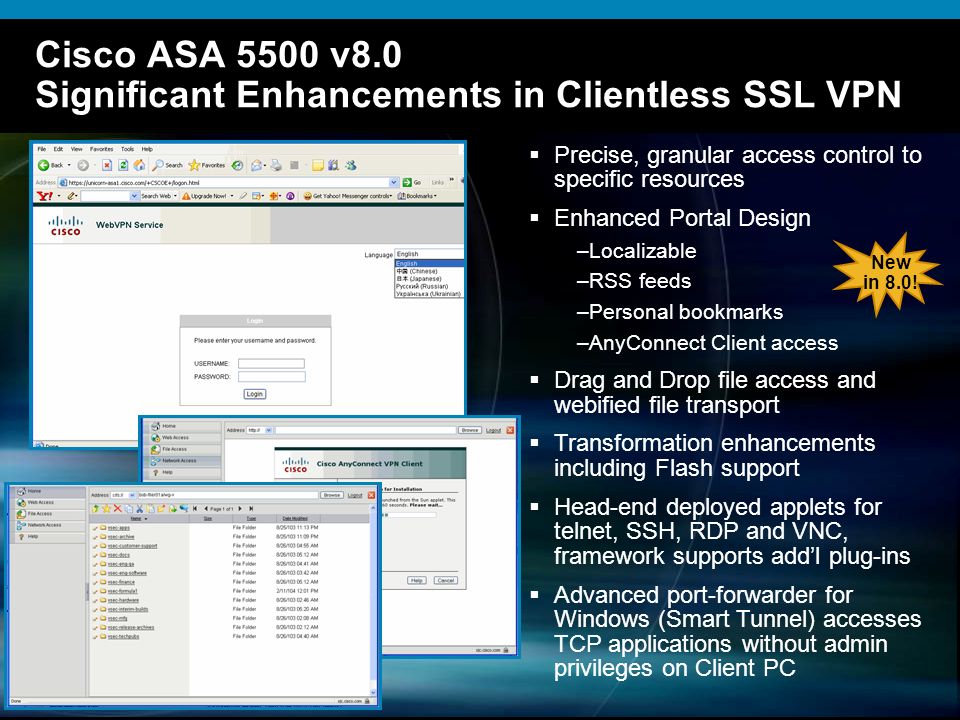960x720 pixels.
Task: Open File menu in browser window
Action: point(42,149)
